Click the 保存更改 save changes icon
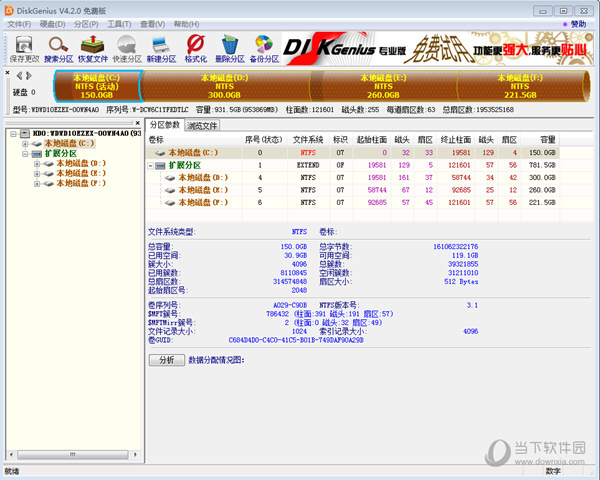 [24, 49]
